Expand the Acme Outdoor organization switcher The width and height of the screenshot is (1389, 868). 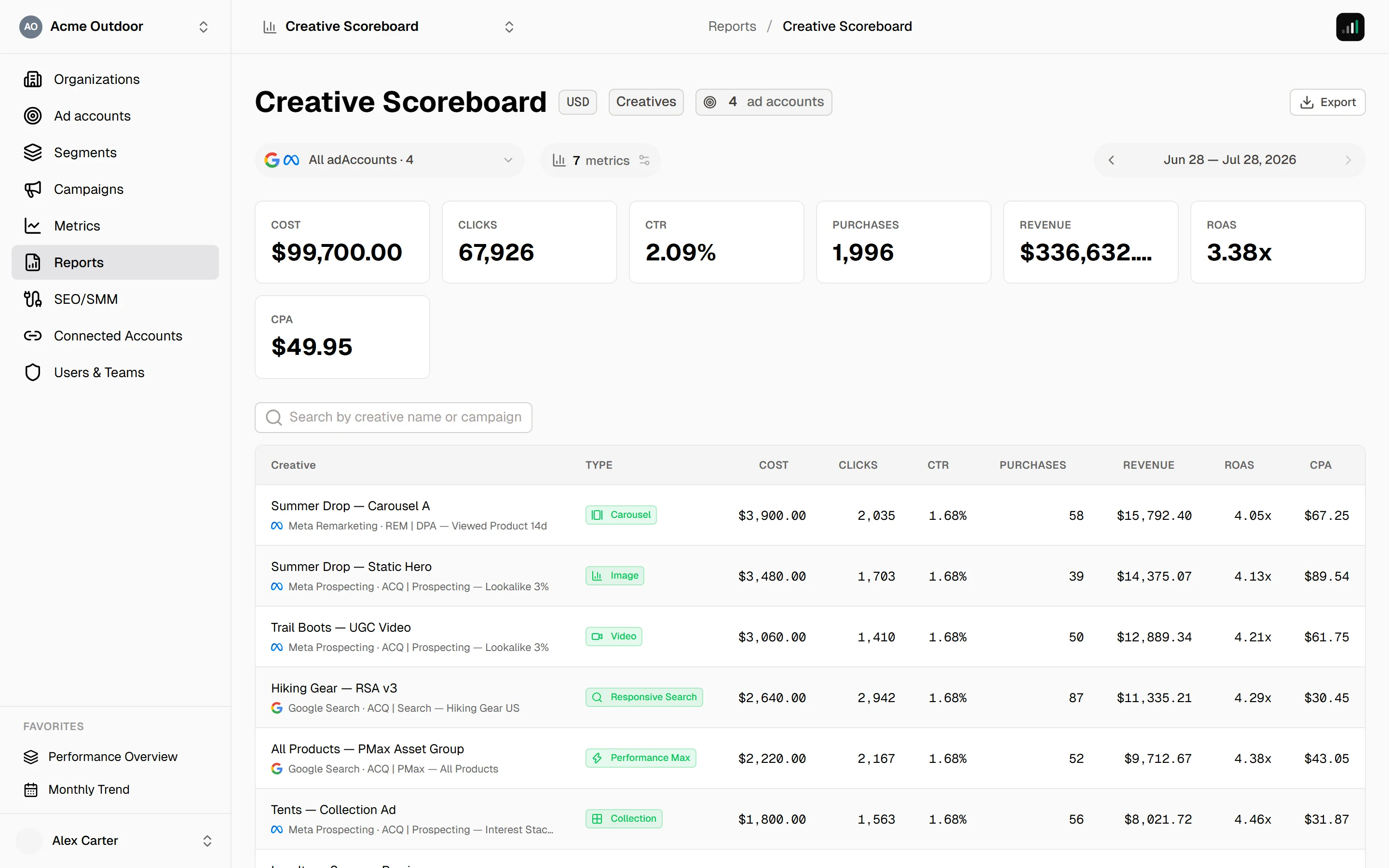203,27
